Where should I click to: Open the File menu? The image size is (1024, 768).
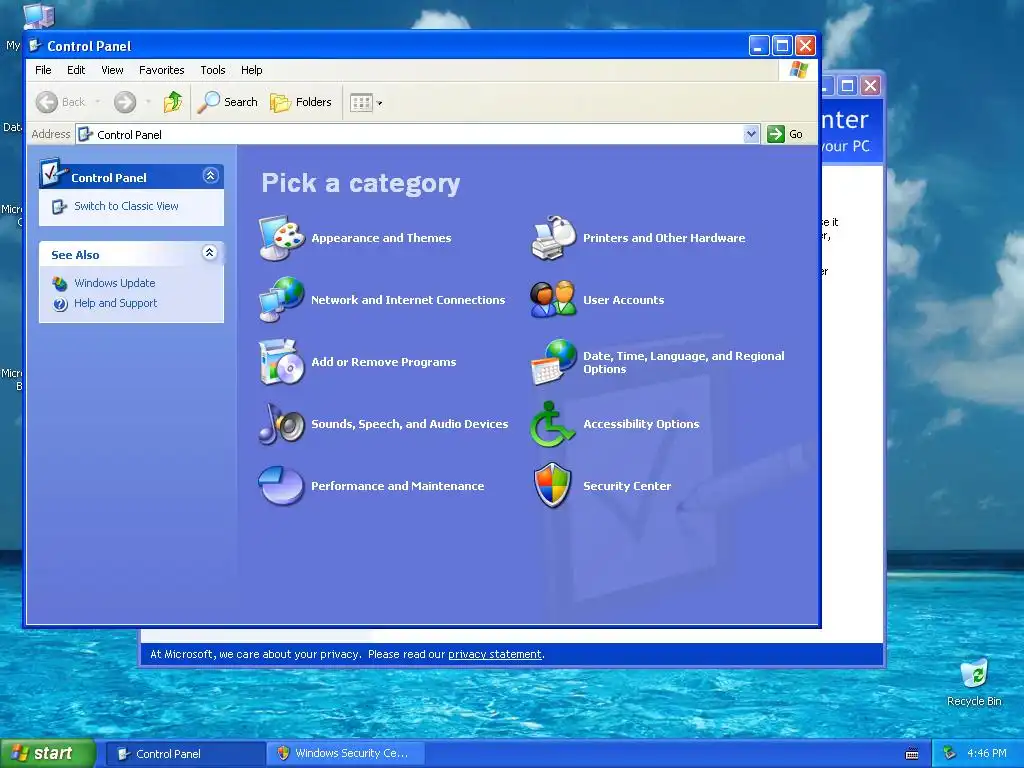[43, 70]
